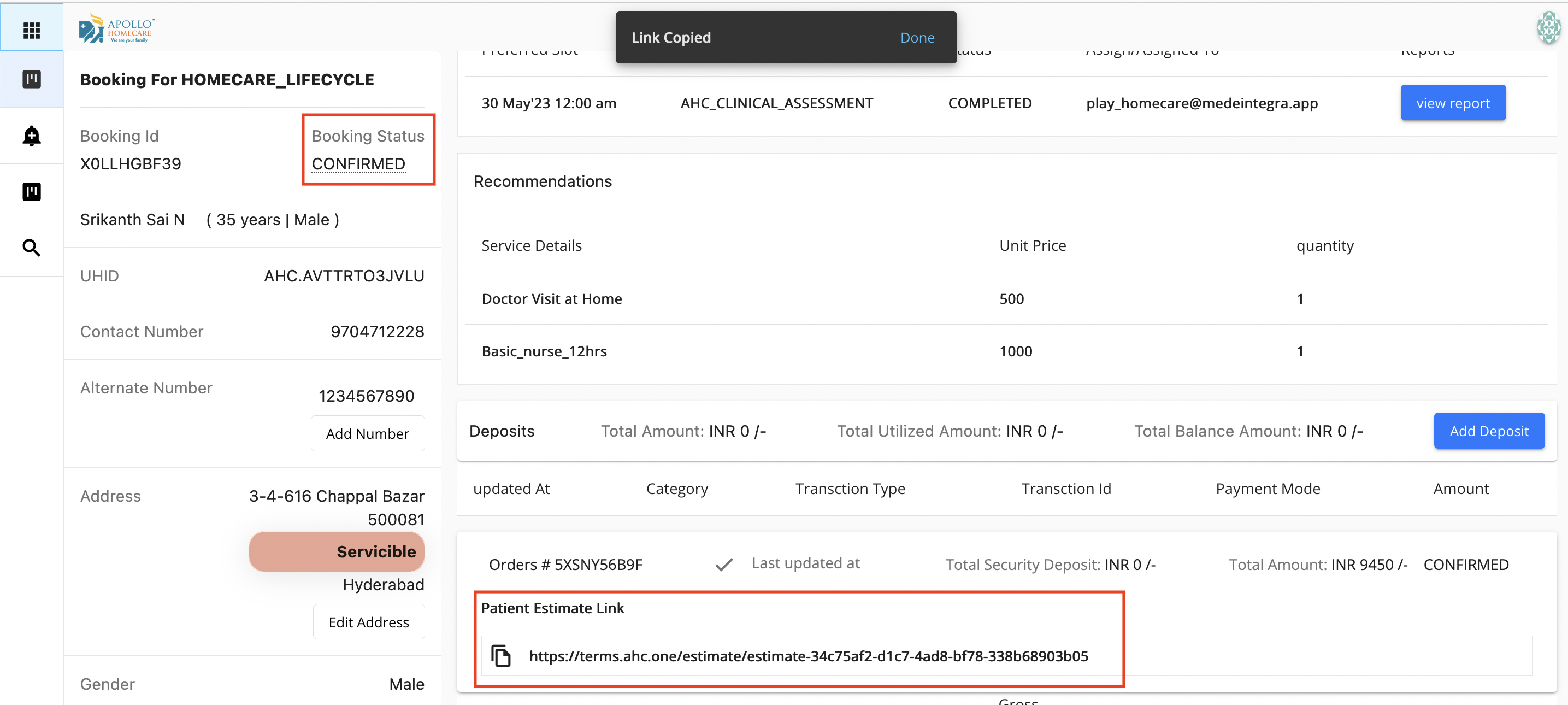Open search from the sidebar
This screenshot has height=705, width=1568.
tap(31, 248)
